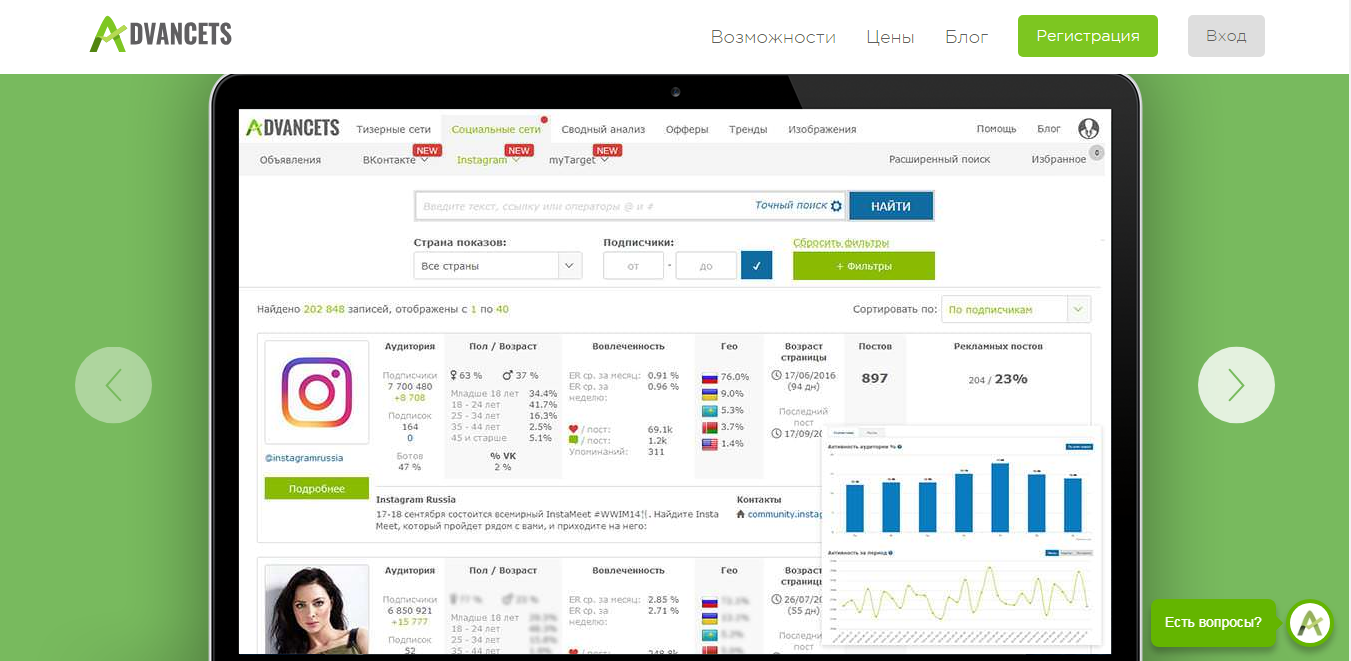Click the blue НАЙТИ button

[891, 206]
